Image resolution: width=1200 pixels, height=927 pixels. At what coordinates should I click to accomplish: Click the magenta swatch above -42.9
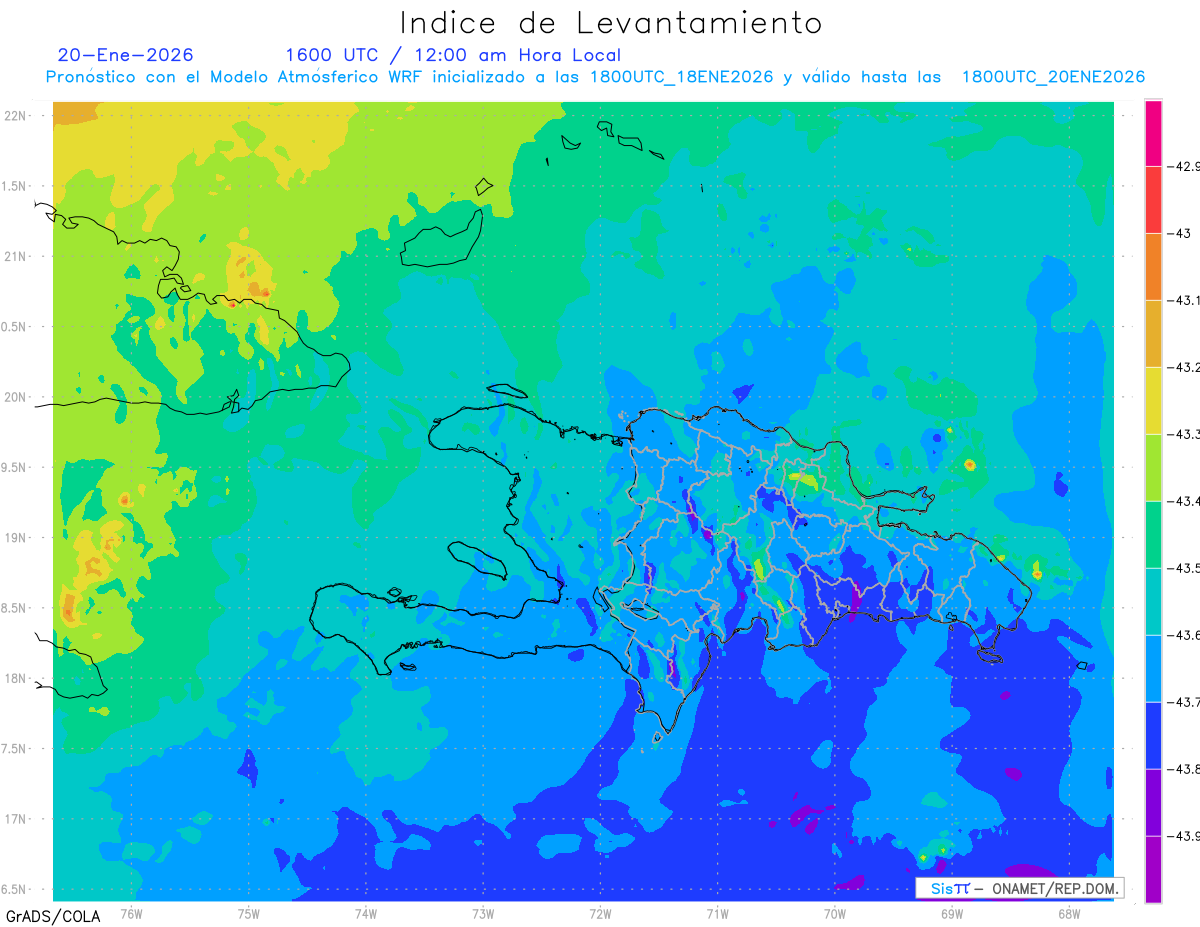click(1153, 133)
